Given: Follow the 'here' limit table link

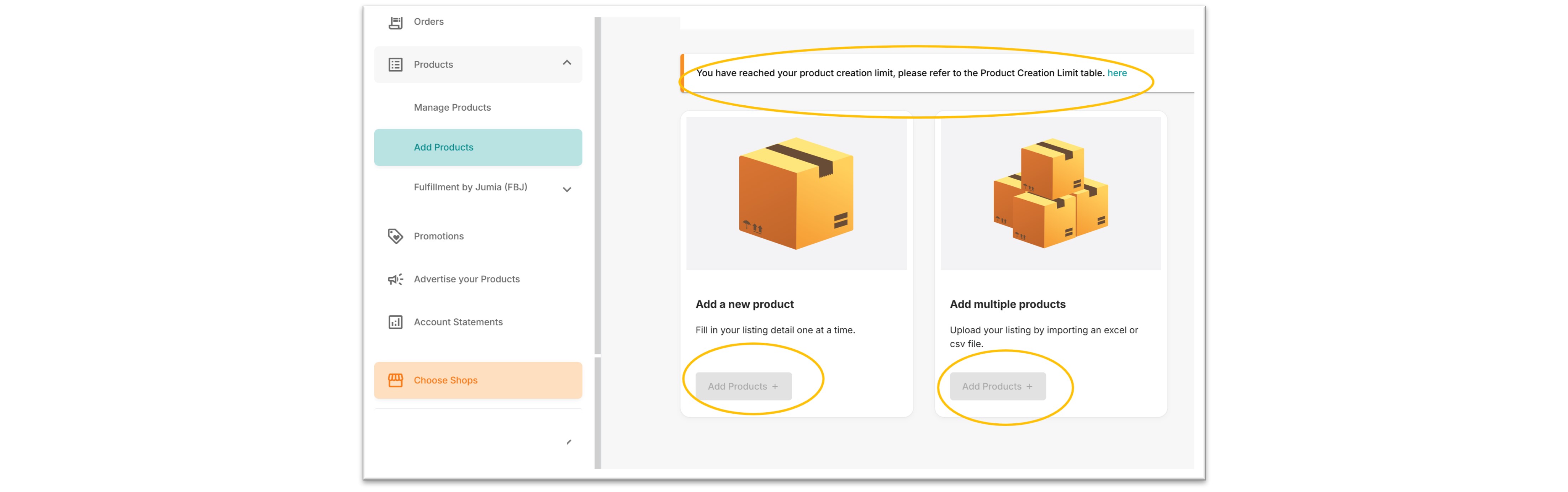Looking at the screenshot, I should tap(1116, 73).
